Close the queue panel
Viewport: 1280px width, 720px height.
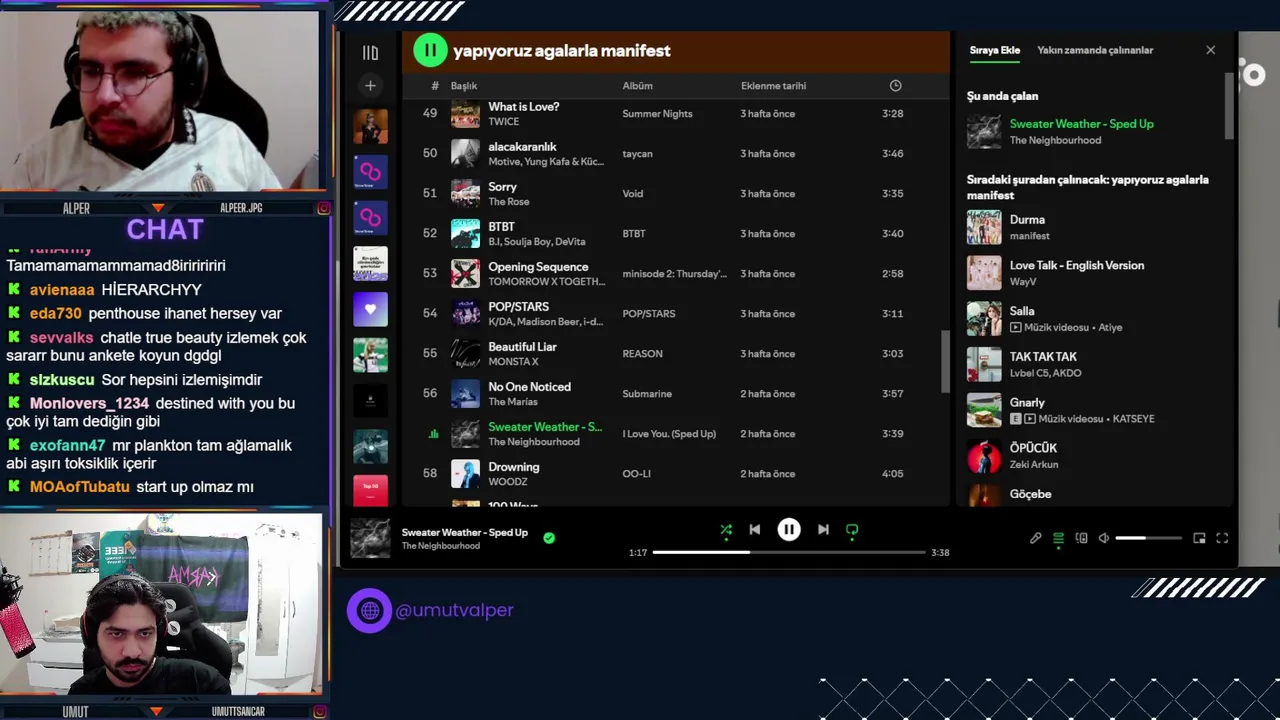[1210, 50]
